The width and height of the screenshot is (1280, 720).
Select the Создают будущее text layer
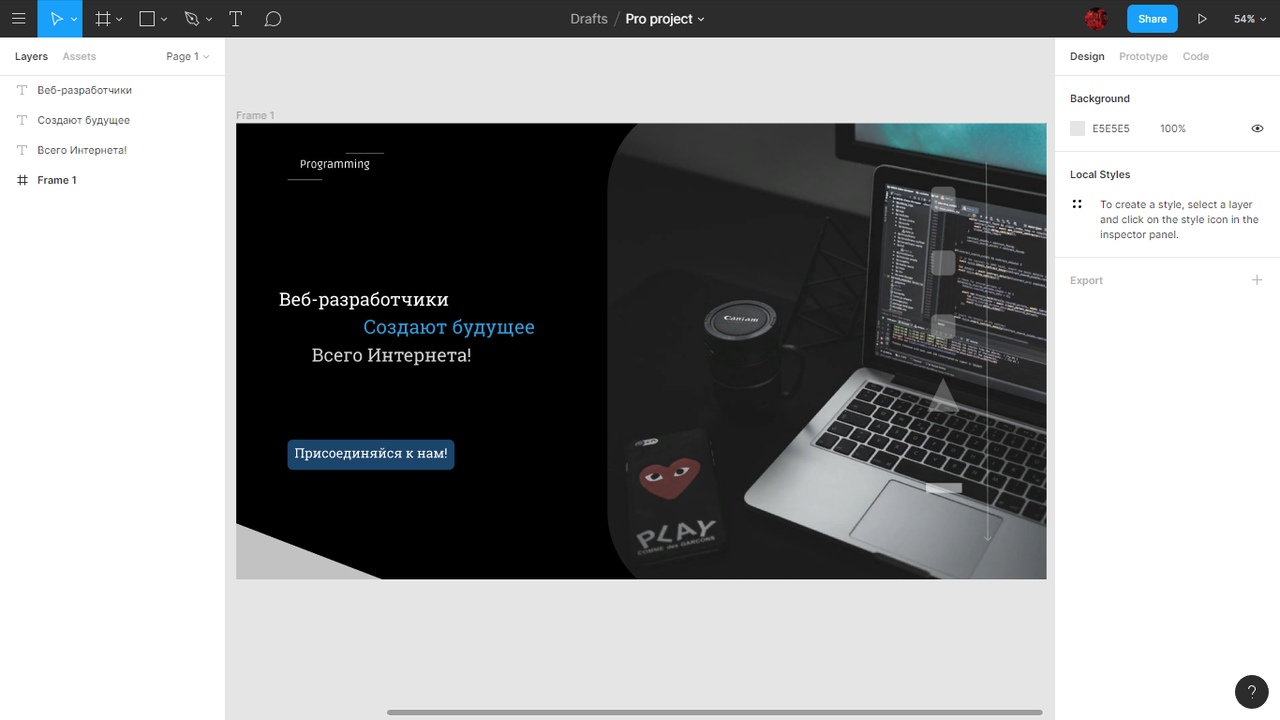[x=112, y=120]
